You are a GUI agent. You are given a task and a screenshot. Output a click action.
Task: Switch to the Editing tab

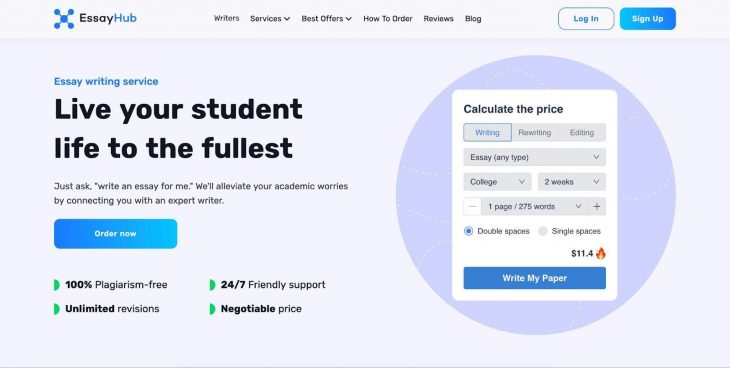click(582, 132)
